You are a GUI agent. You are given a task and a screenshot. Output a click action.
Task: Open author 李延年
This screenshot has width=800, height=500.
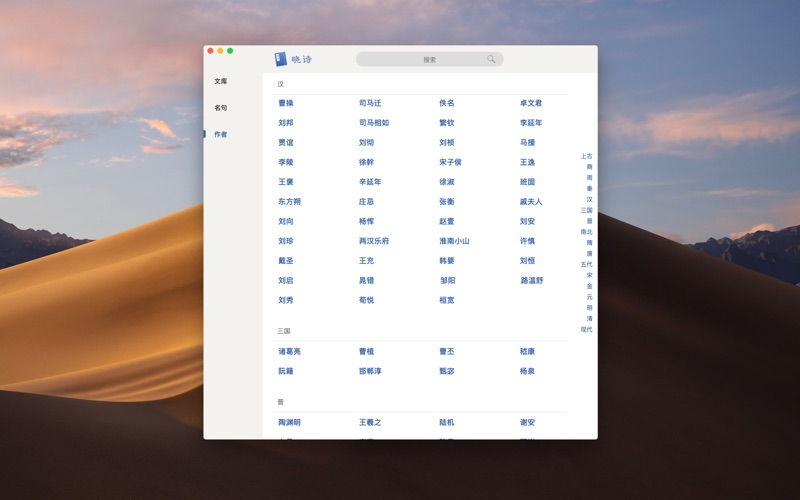[531, 122]
